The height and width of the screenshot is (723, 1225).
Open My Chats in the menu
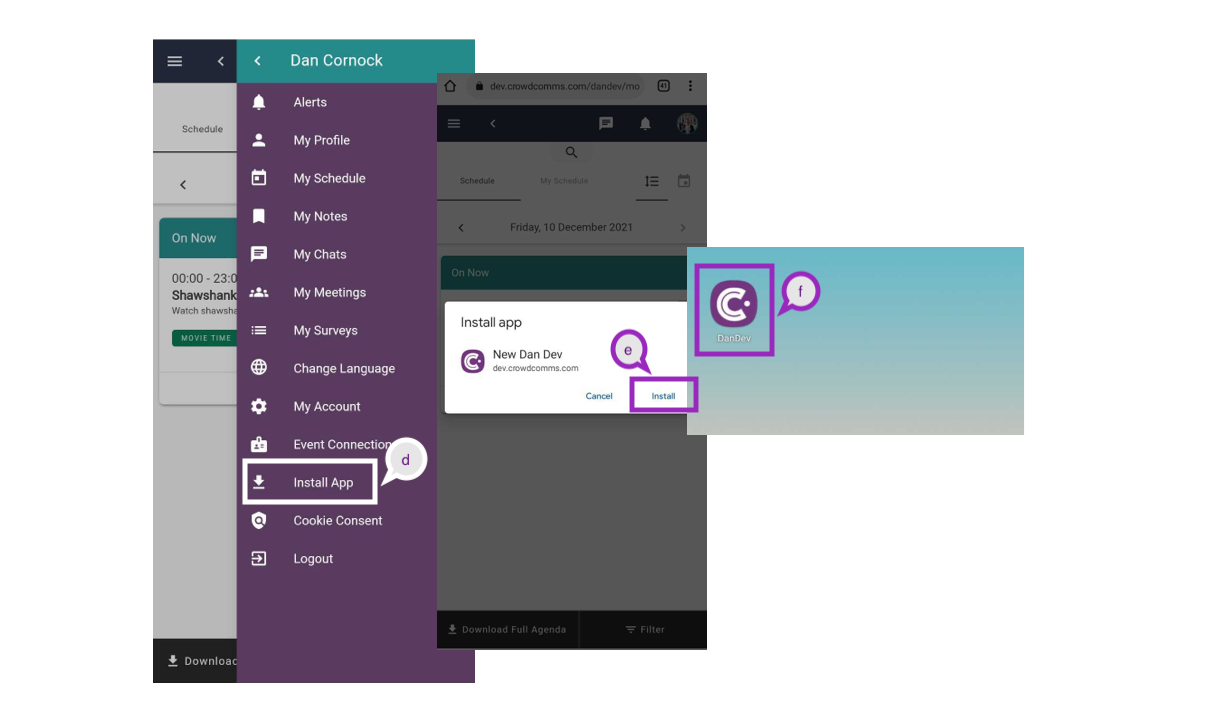pyautogui.click(x=320, y=254)
